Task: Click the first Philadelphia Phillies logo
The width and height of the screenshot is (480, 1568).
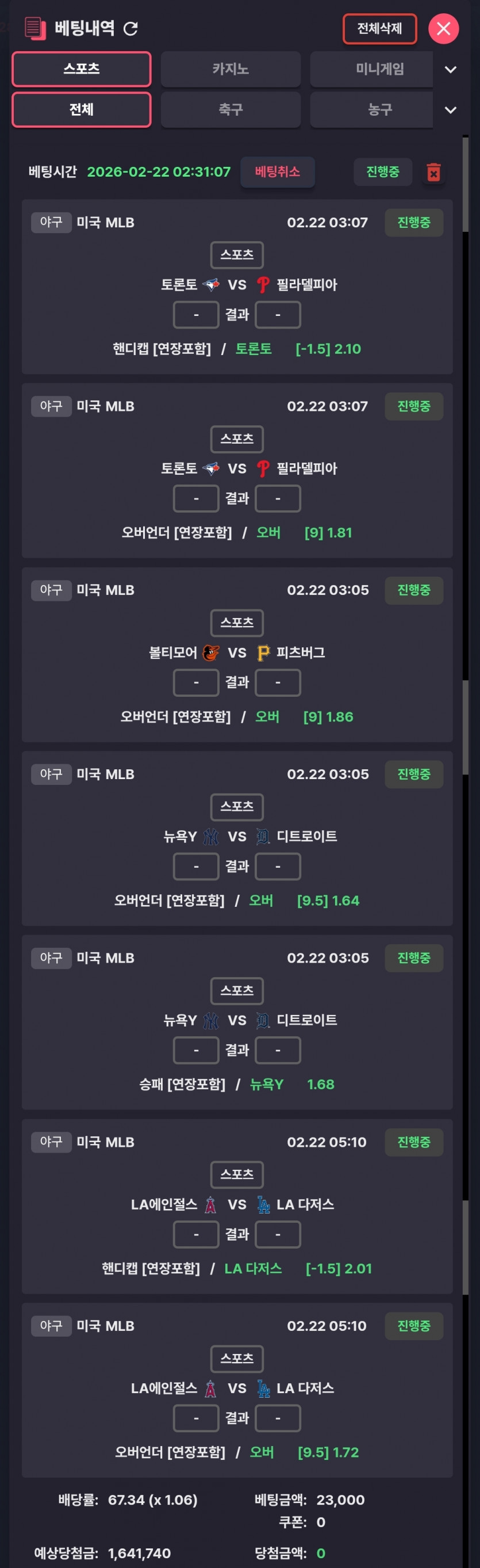Action: coord(263,284)
